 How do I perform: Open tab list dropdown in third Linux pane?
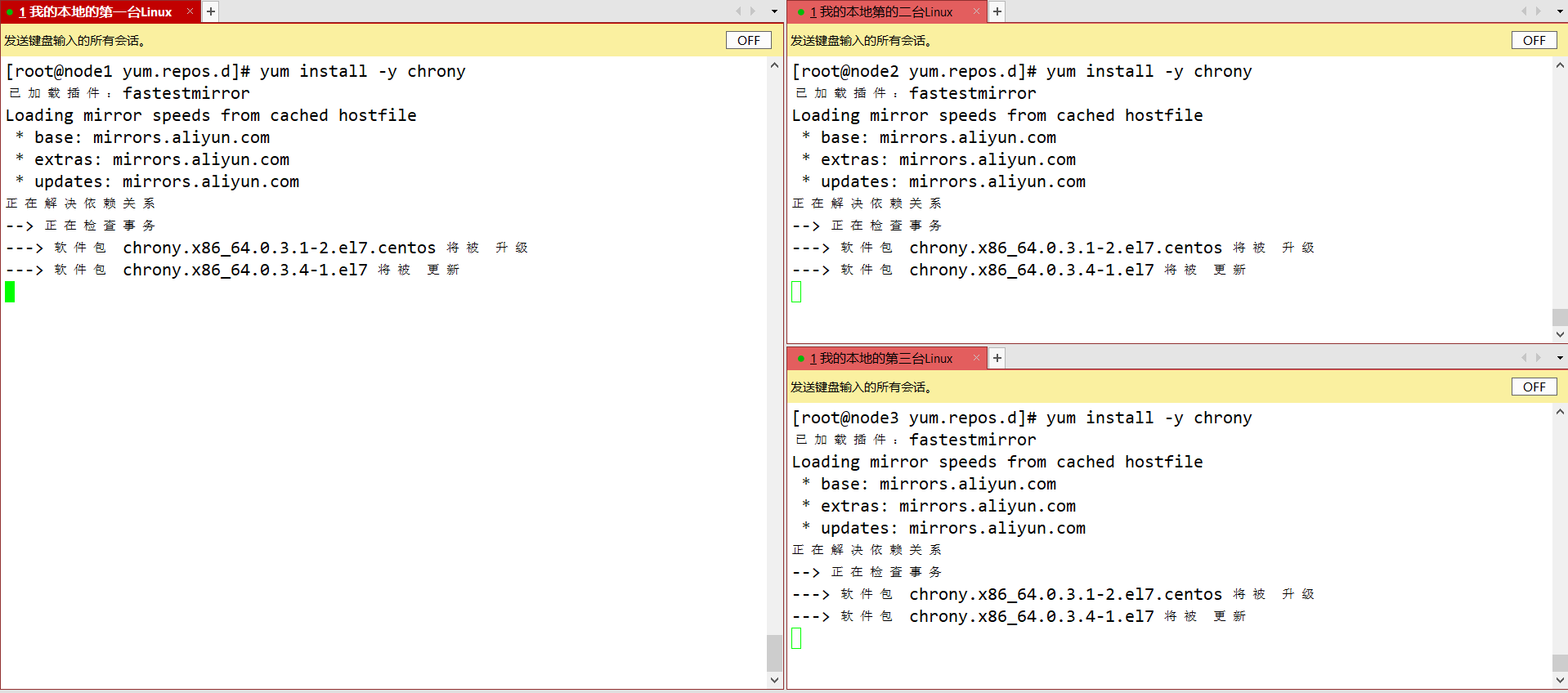pos(1559,358)
